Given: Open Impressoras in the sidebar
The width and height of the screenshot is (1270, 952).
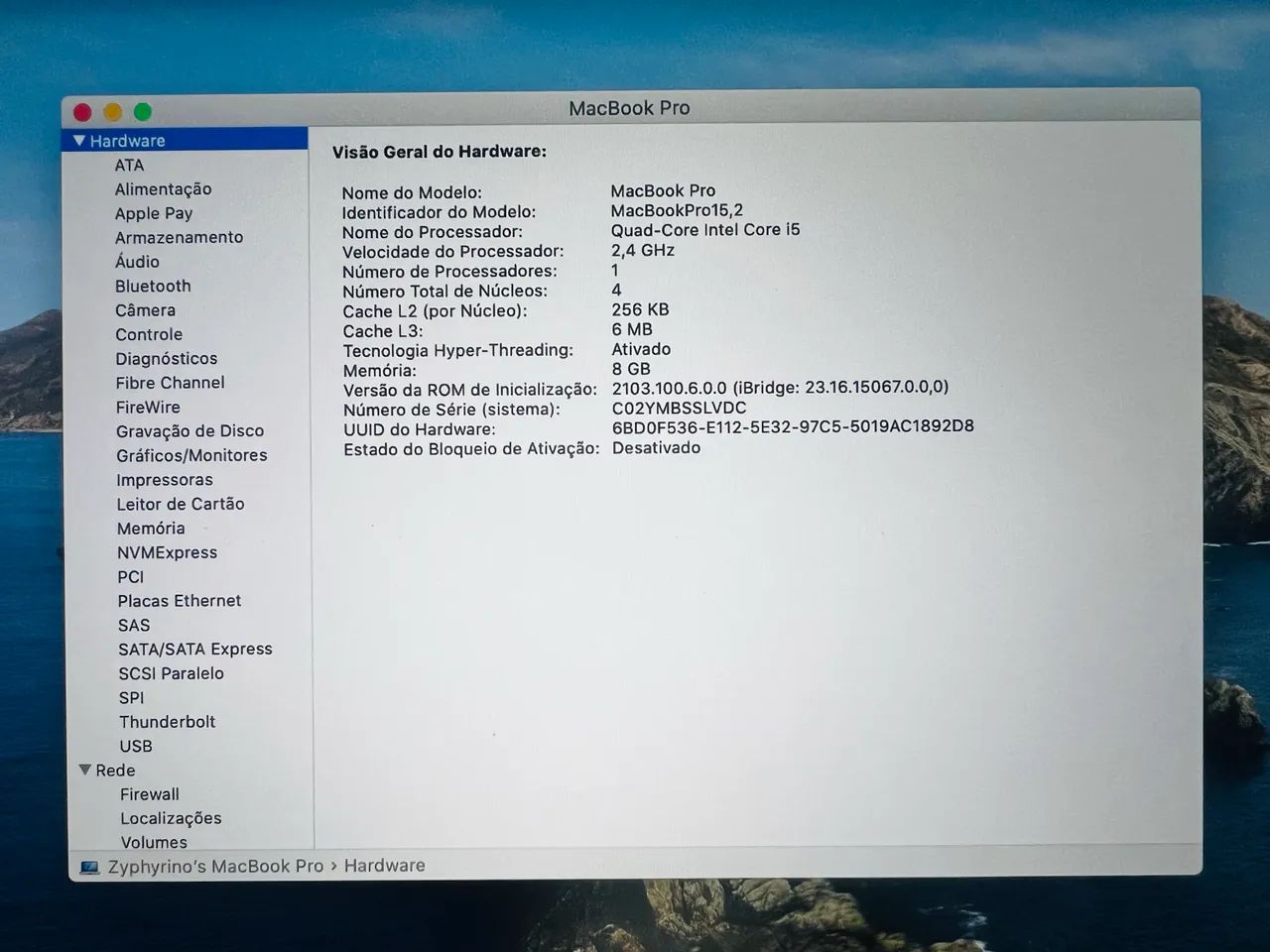Looking at the screenshot, I should [x=164, y=479].
